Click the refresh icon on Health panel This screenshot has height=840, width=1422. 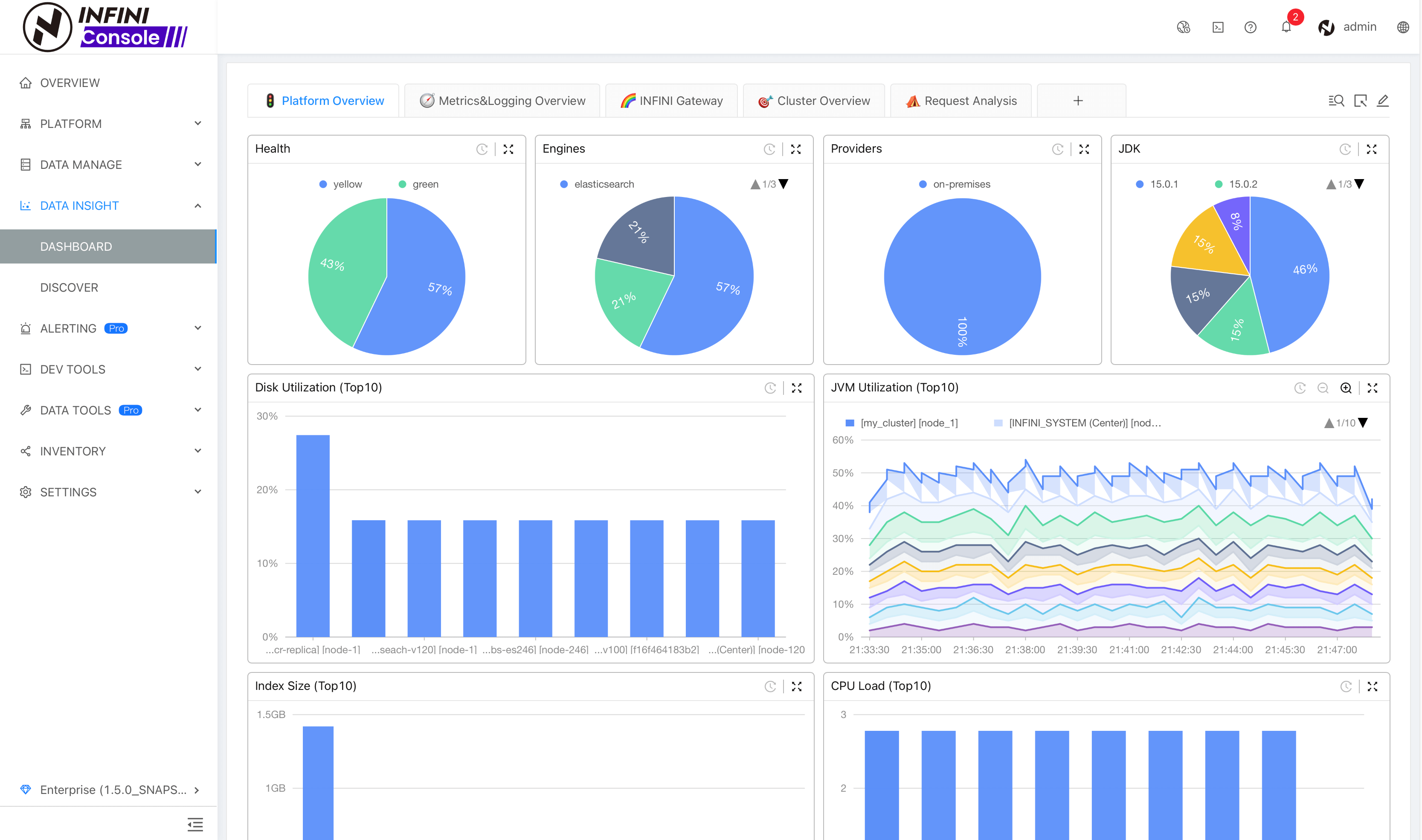click(x=482, y=148)
